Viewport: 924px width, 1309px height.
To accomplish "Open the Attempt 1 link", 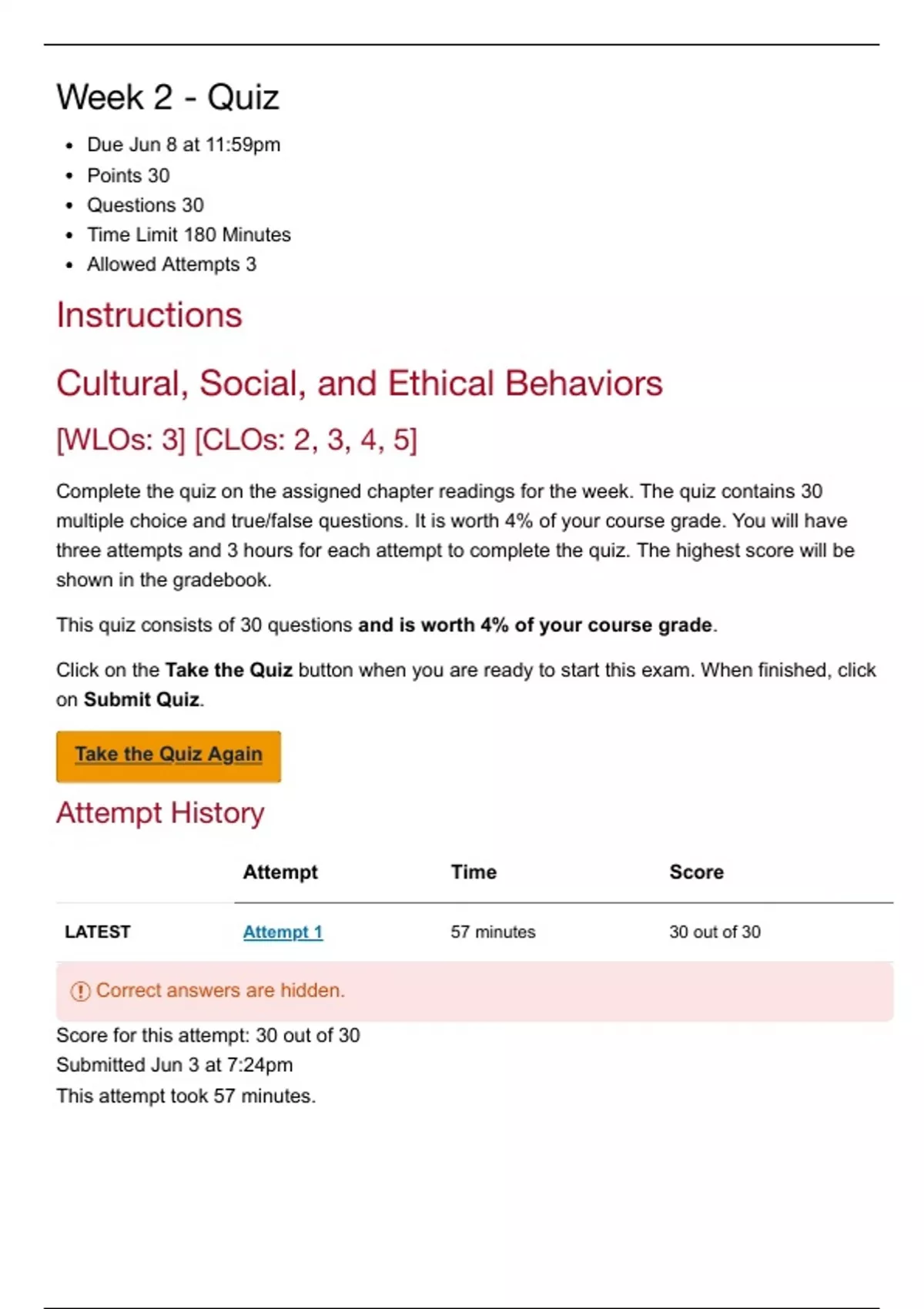I will coord(283,932).
